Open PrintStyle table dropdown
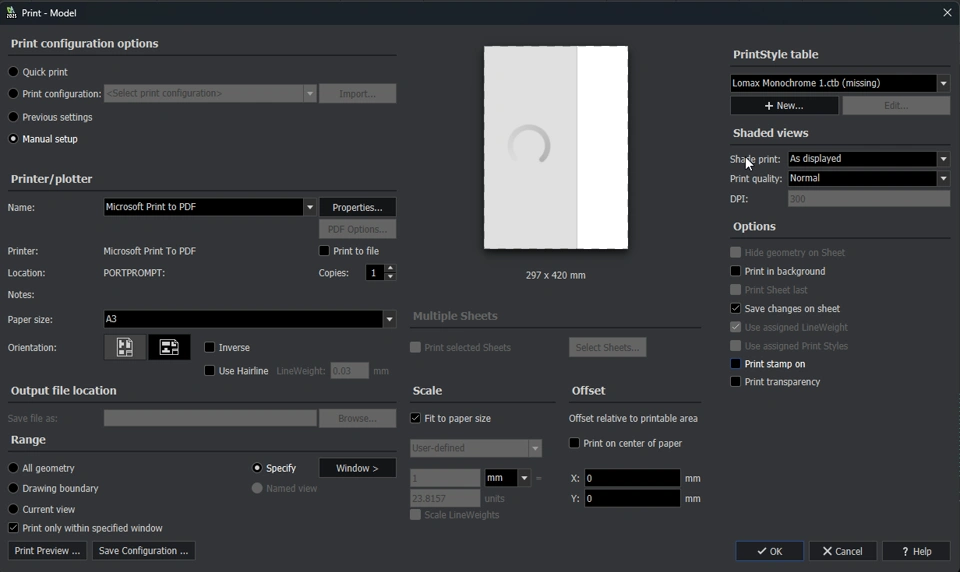The width and height of the screenshot is (960, 572). 943,83
